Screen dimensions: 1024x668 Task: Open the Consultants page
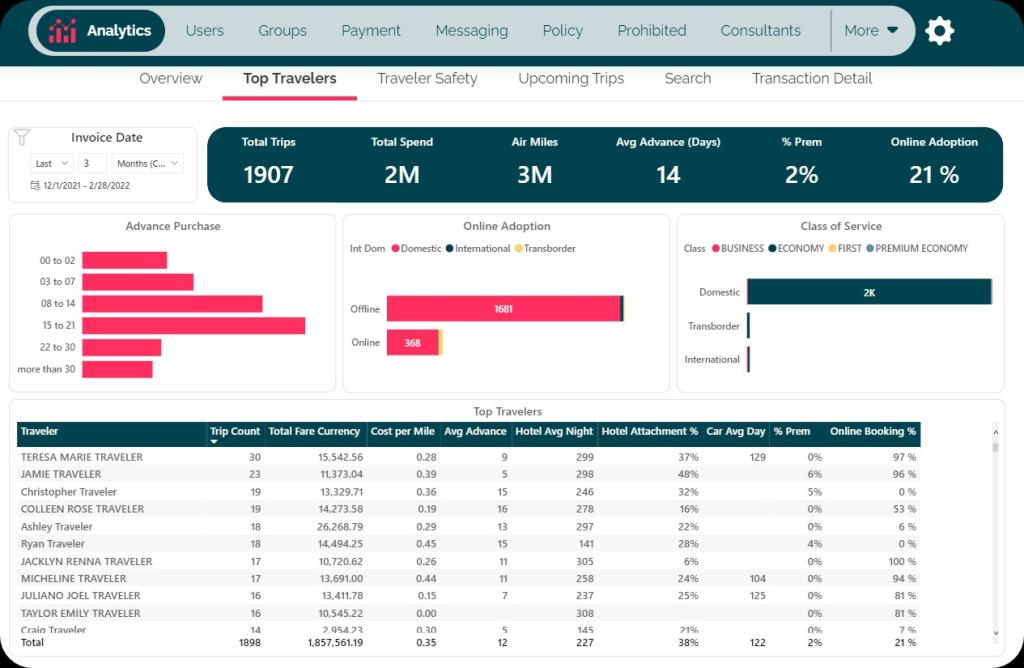[x=760, y=31]
